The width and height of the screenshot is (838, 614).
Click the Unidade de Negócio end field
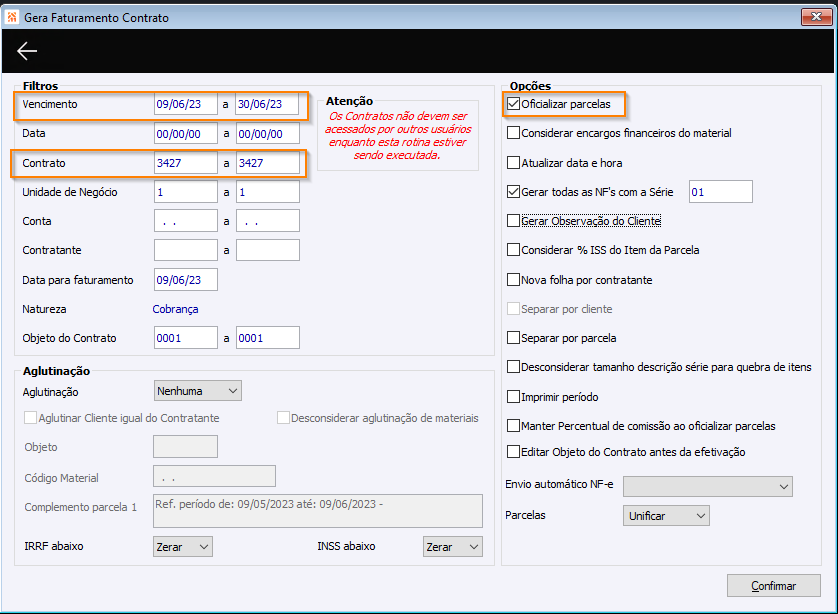(x=267, y=192)
